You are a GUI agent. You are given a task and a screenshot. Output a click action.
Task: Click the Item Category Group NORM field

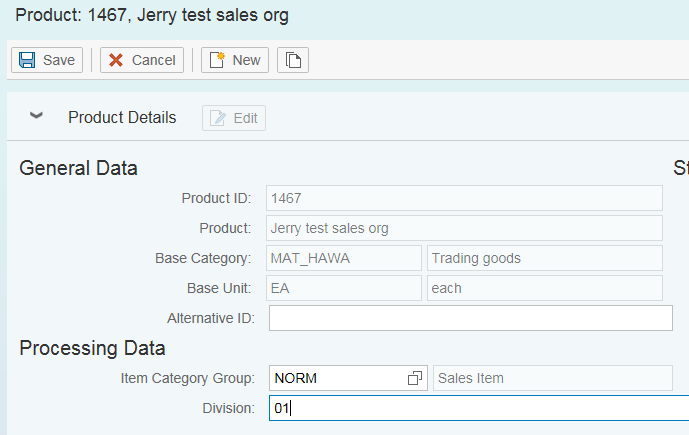pyautogui.click(x=348, y=378)
